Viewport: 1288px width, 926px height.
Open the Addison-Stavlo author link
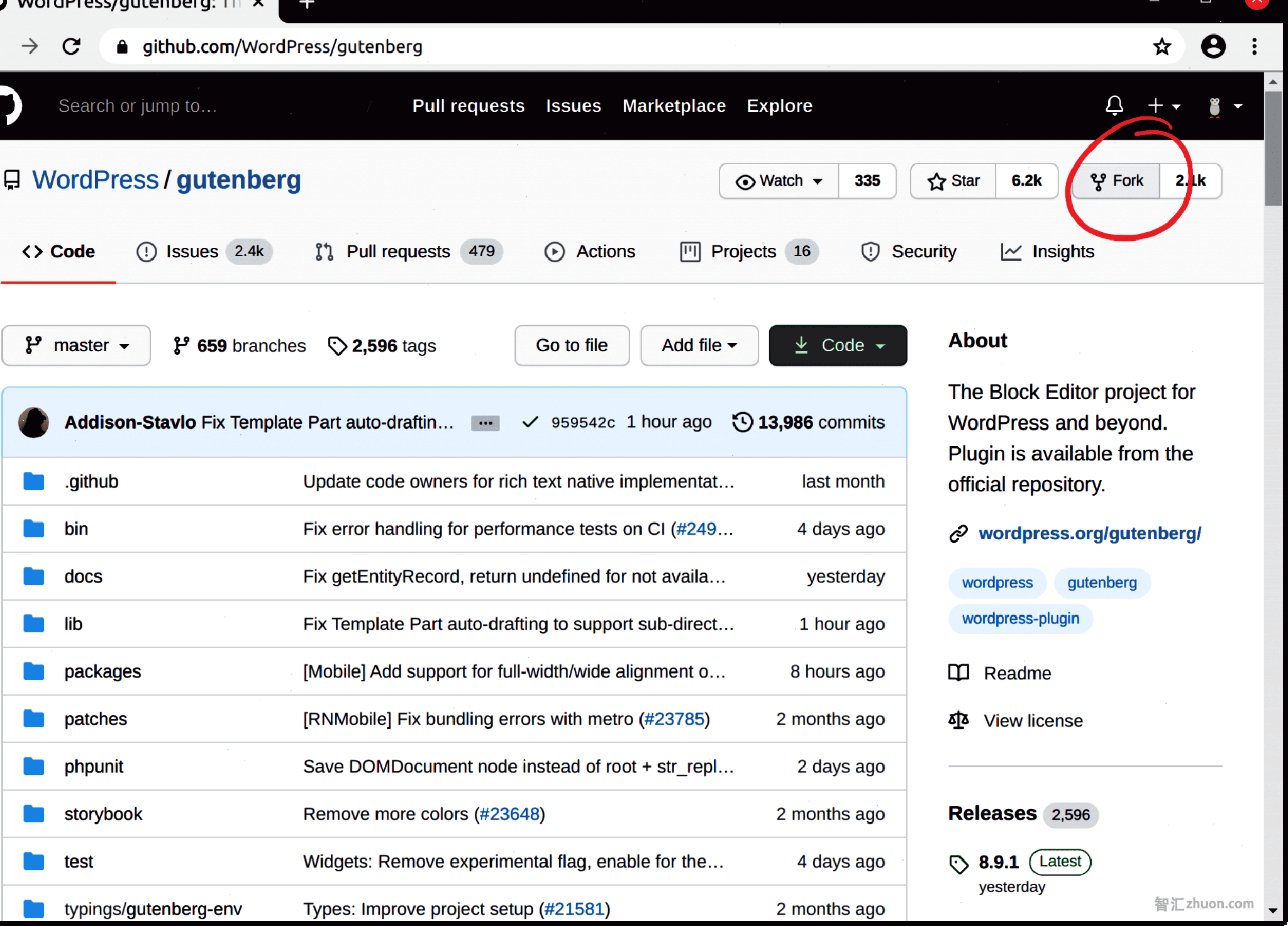(x=130, y=422)
